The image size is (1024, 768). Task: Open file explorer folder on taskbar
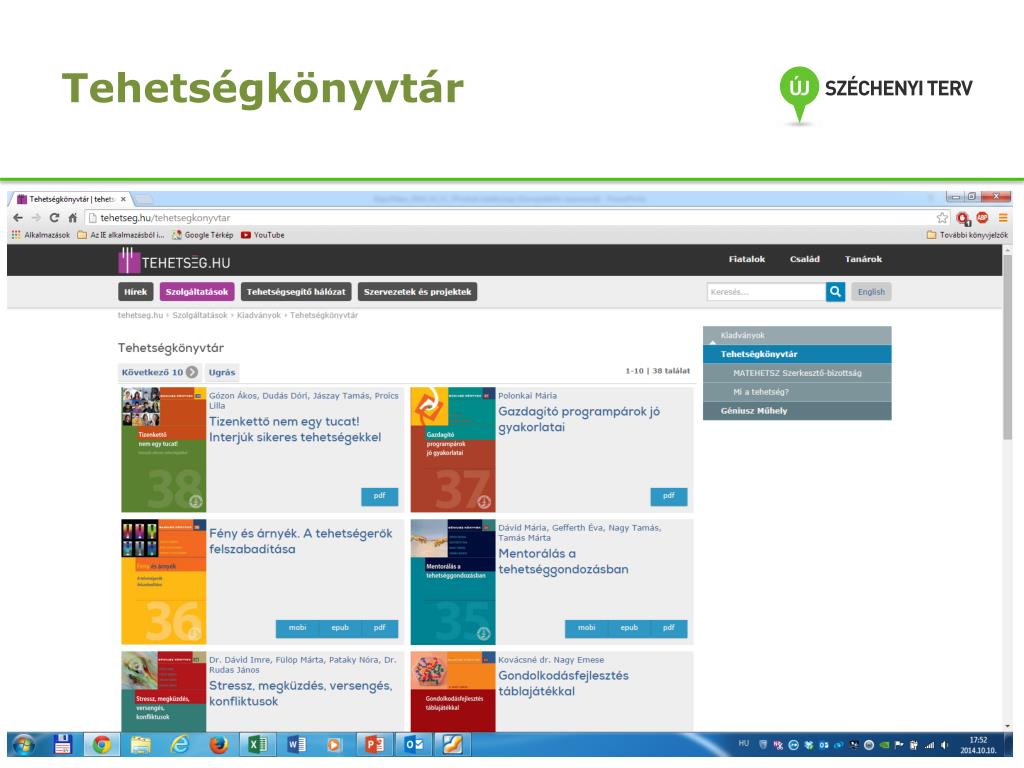(140, 744)
